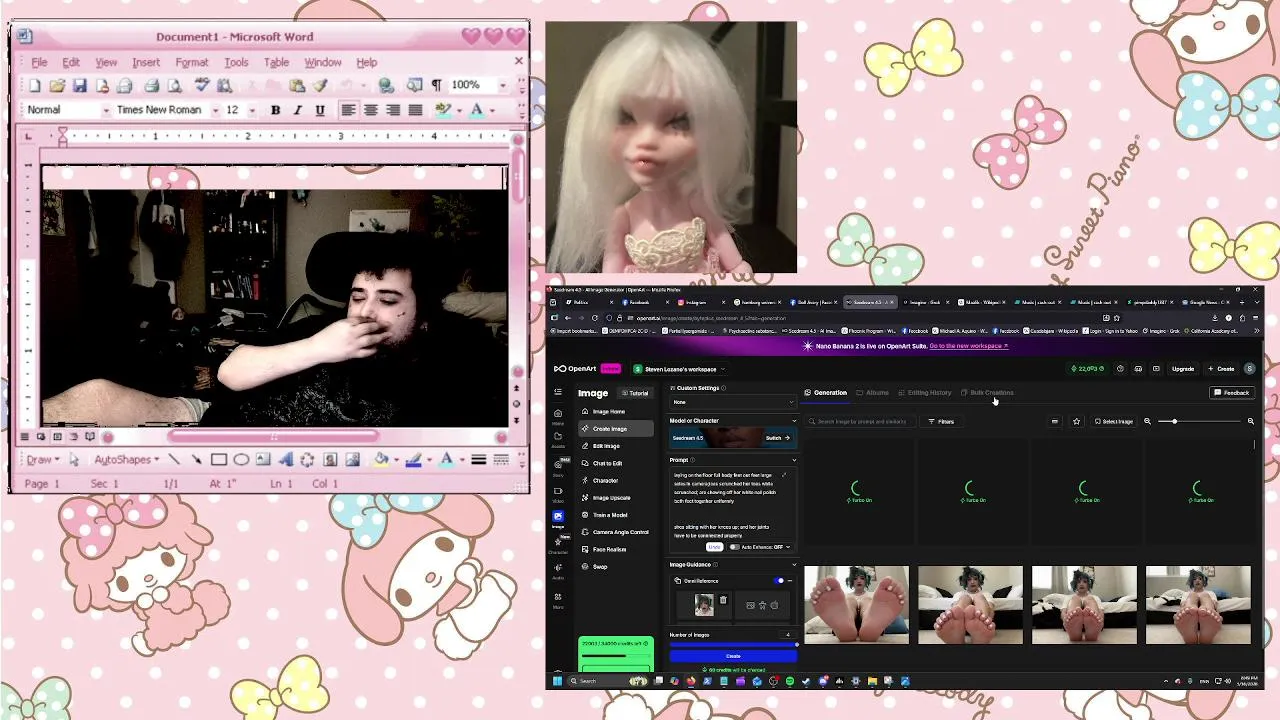The width and height of the screenshot is (1280, 720).
Task: Click the star favorites filter in OpenArt gallery
Action: [x=1076, y=421]
